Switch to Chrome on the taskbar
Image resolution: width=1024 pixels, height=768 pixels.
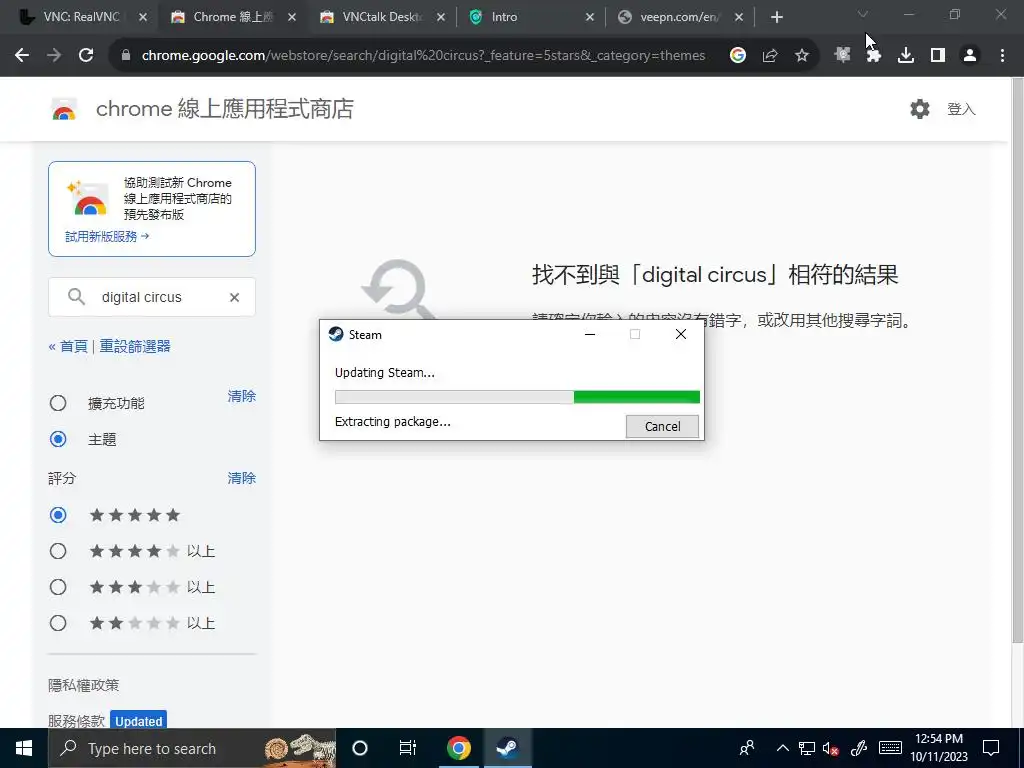(458, 748)
